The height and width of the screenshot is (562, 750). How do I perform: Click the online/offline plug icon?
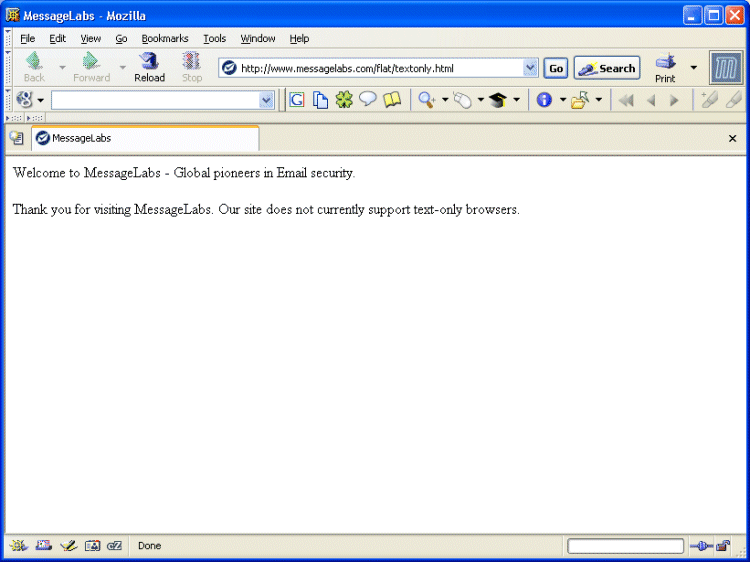click(x=701, y=546)
